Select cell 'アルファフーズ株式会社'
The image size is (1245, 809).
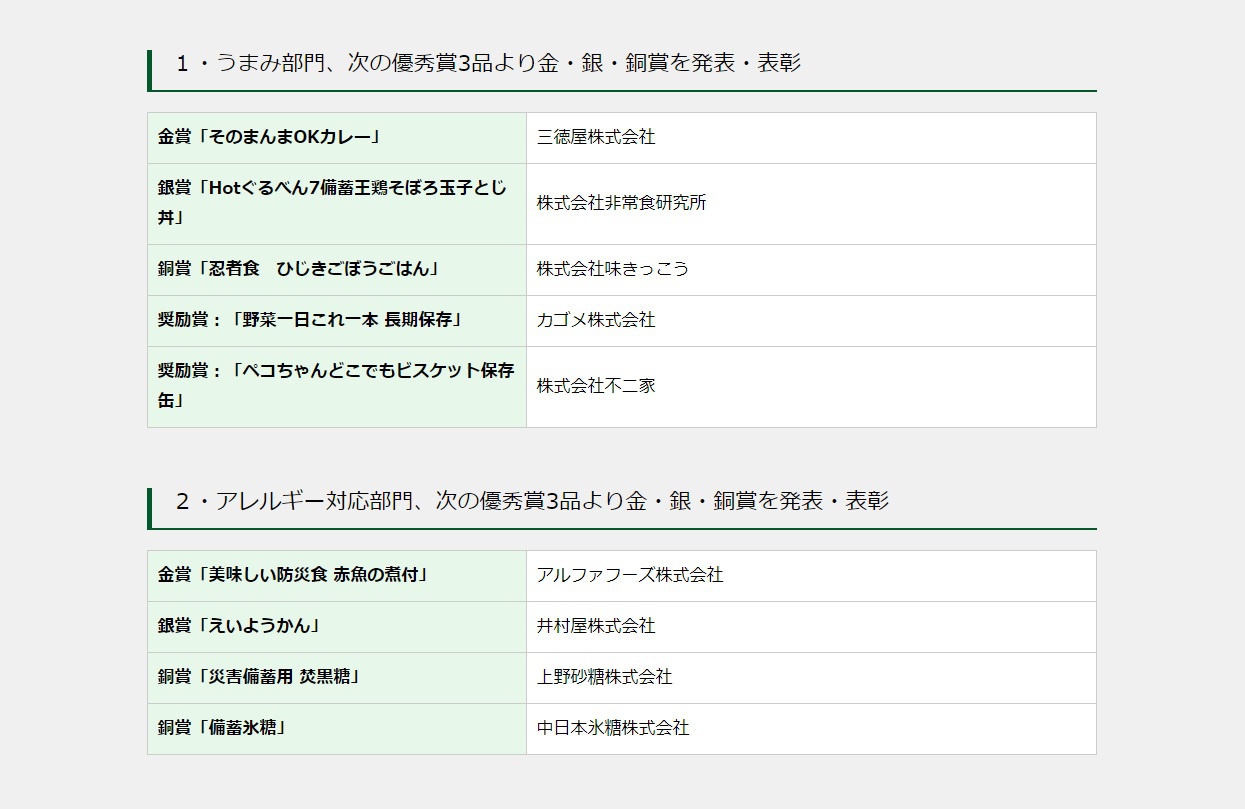811,576
